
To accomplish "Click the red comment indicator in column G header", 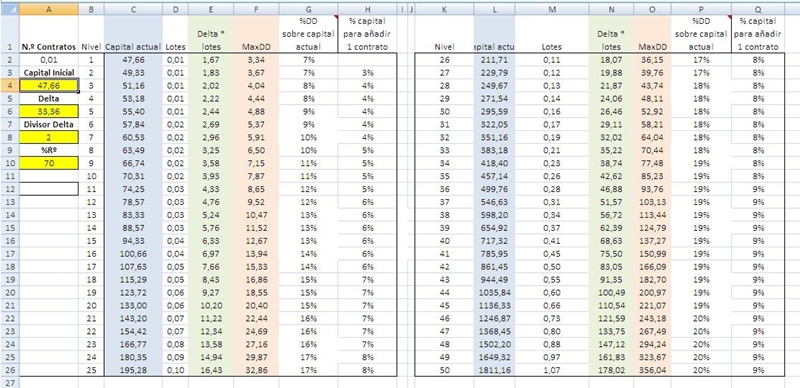I will pyautogui.click(x=335, y=17).
